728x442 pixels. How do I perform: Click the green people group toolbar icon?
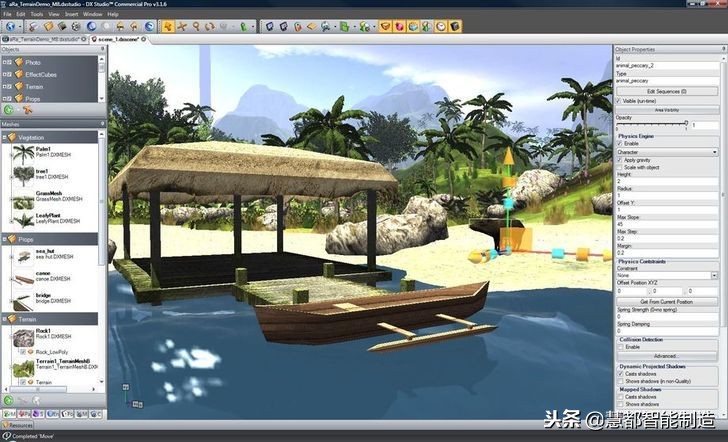[364, 26]
